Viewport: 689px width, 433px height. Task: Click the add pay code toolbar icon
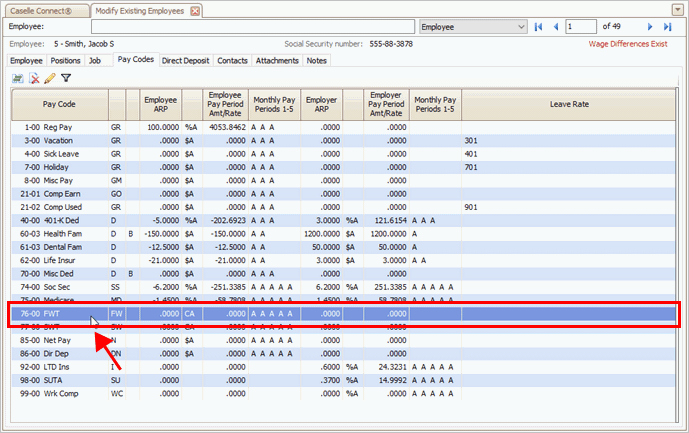pyautogui.click(x=18, y=77)
